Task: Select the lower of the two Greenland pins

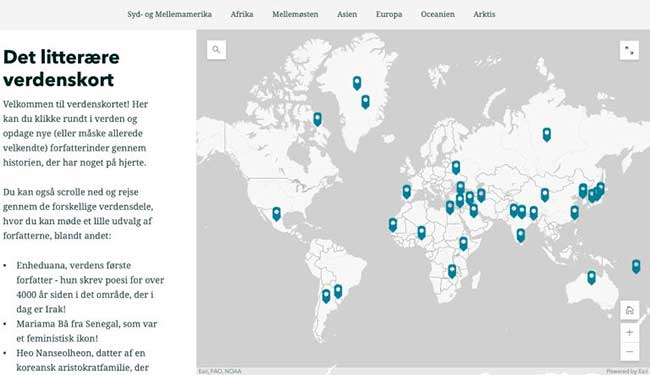Action: pyautogui.click(x=365, y=102)
